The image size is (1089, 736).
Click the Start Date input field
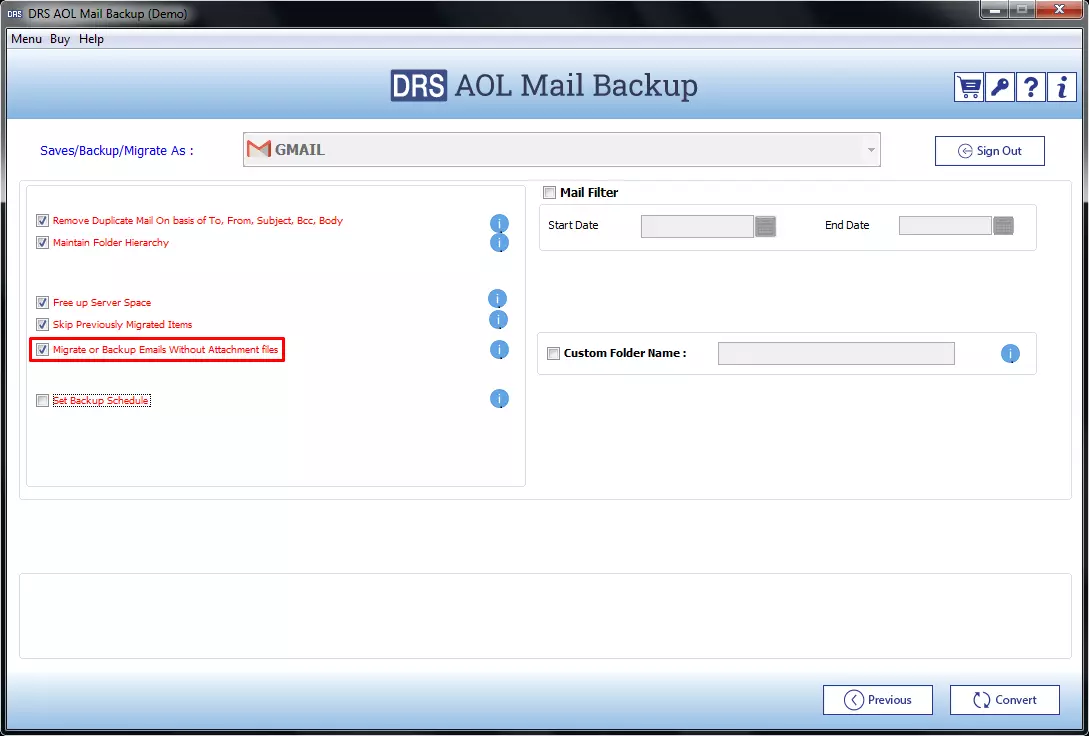pos(697,226)
